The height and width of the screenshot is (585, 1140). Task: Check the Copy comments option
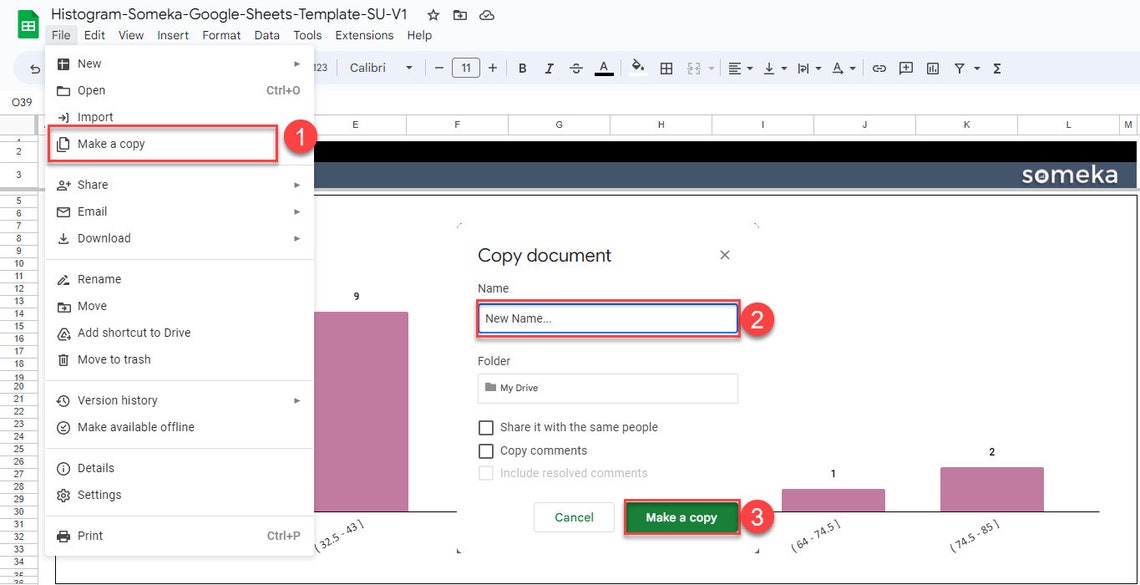tap(486, 450)
